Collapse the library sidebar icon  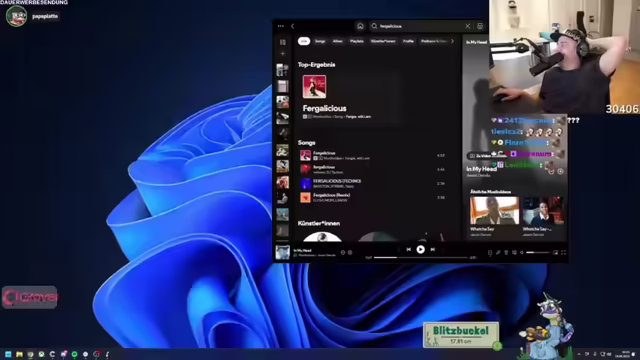(x=282, y=42)
